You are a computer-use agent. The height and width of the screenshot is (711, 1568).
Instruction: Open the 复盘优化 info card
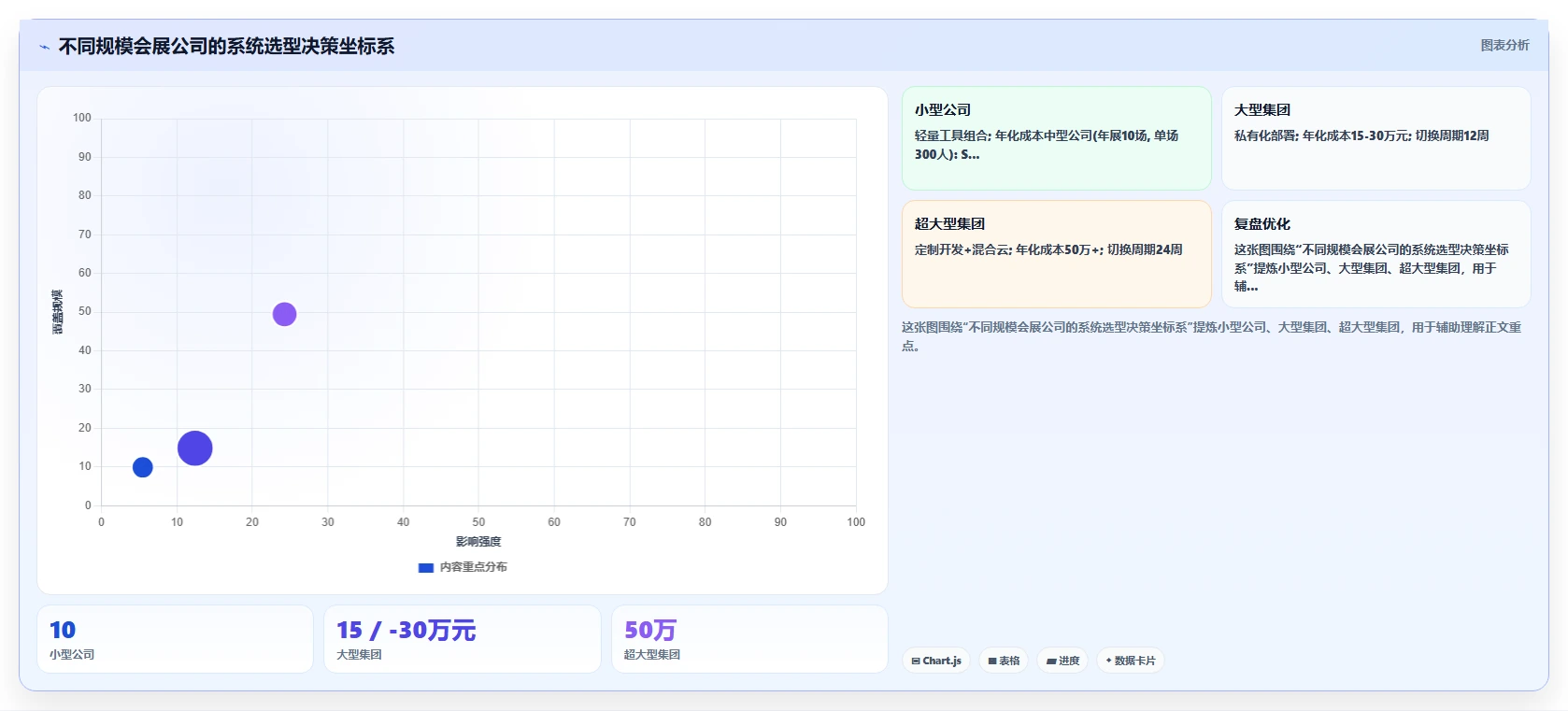pos(1376,254)
